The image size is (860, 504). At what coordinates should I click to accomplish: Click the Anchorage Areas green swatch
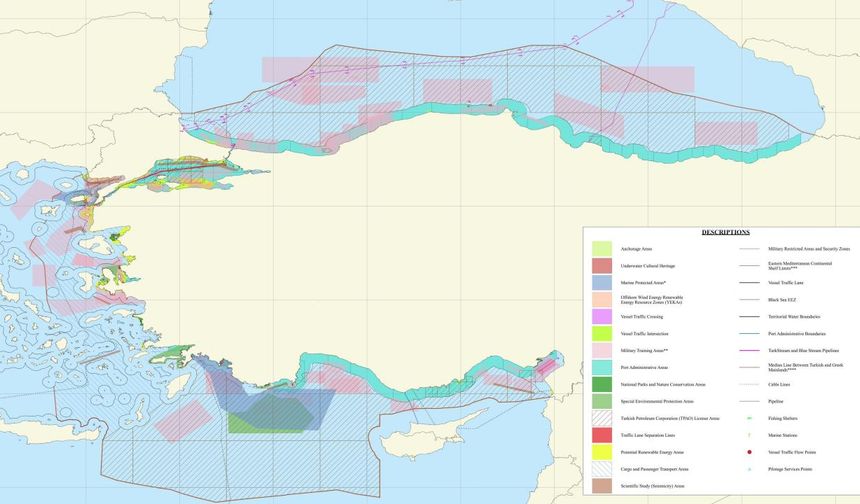tap(602, 248)
